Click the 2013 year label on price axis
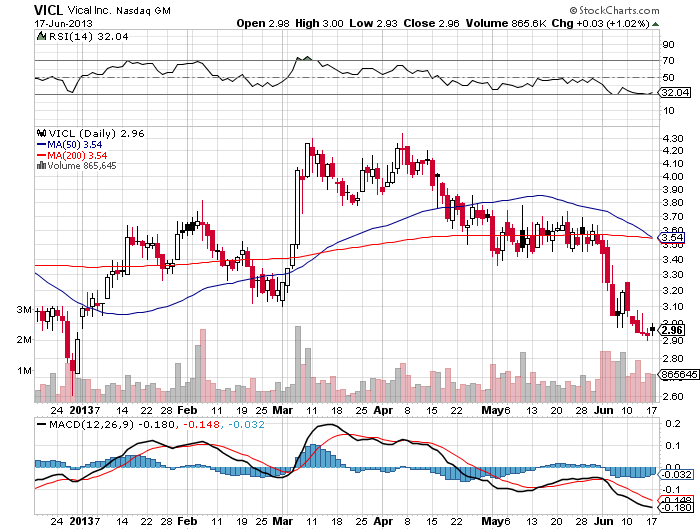Viewport: 700px width, 530px height. pos(82,410)
